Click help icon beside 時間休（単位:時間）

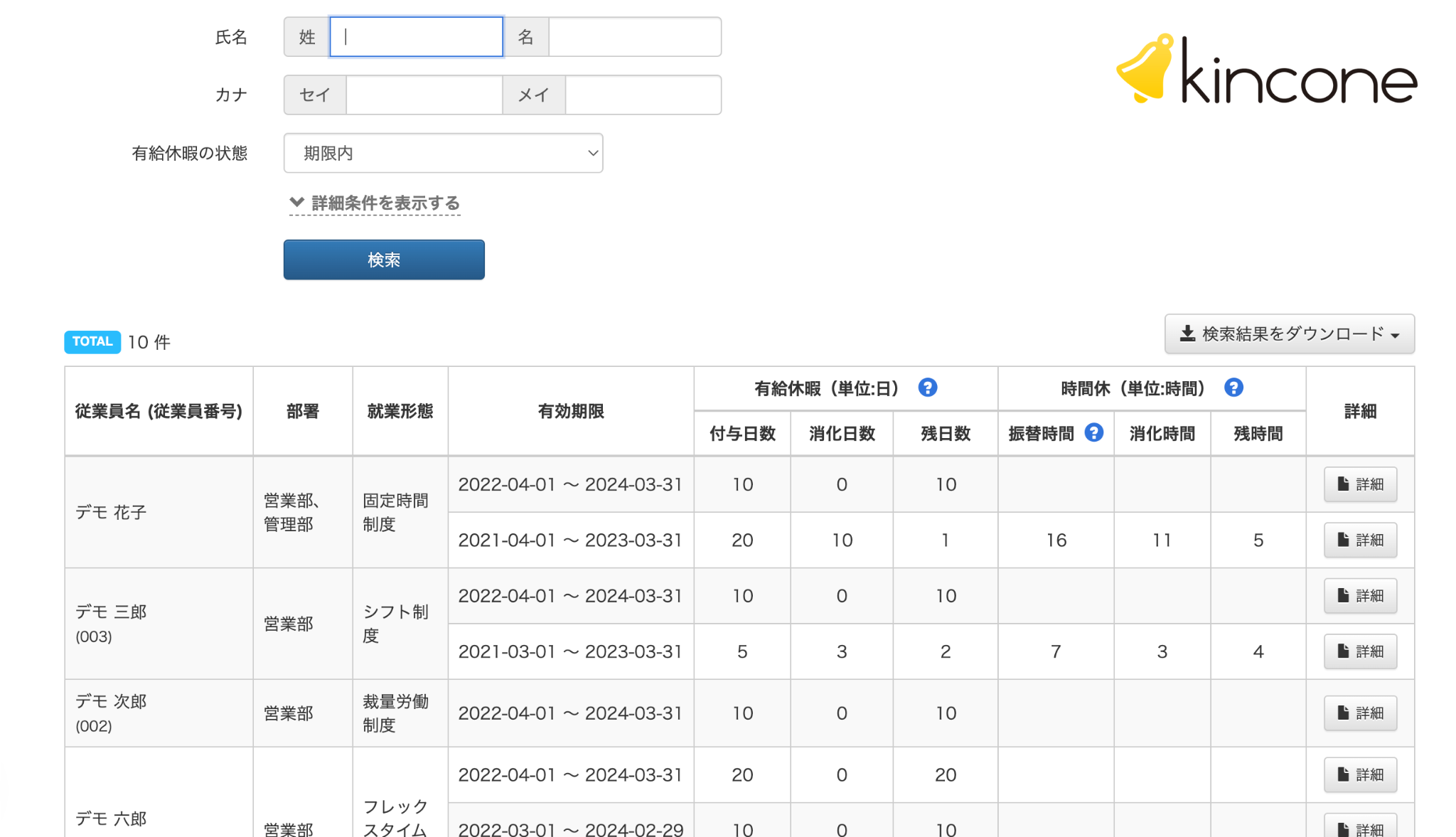[x=1233, y=388]
